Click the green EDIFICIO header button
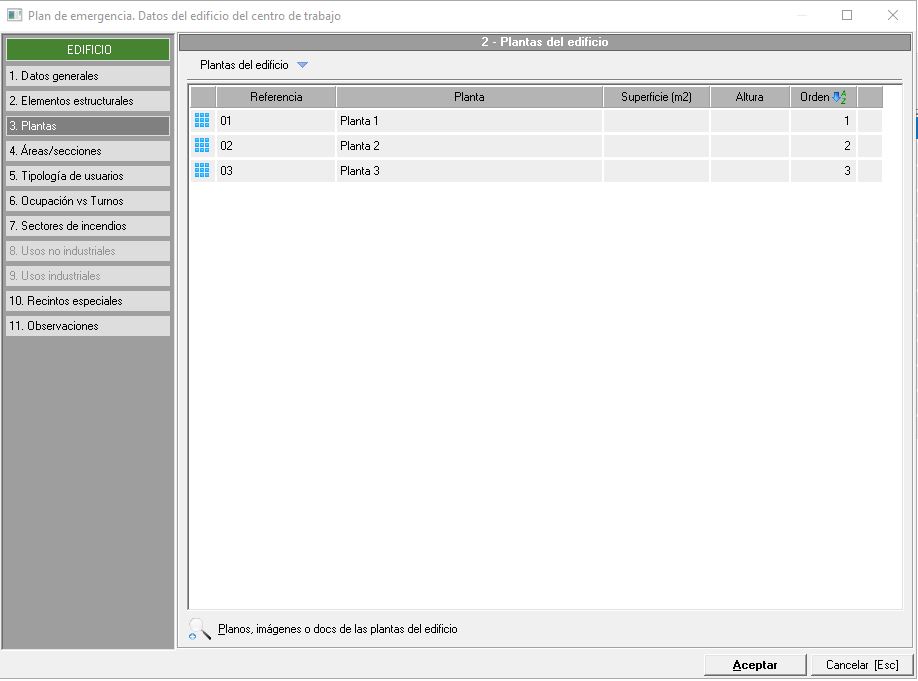Screen dimensions: 918x681 click(x=88, y=50)
